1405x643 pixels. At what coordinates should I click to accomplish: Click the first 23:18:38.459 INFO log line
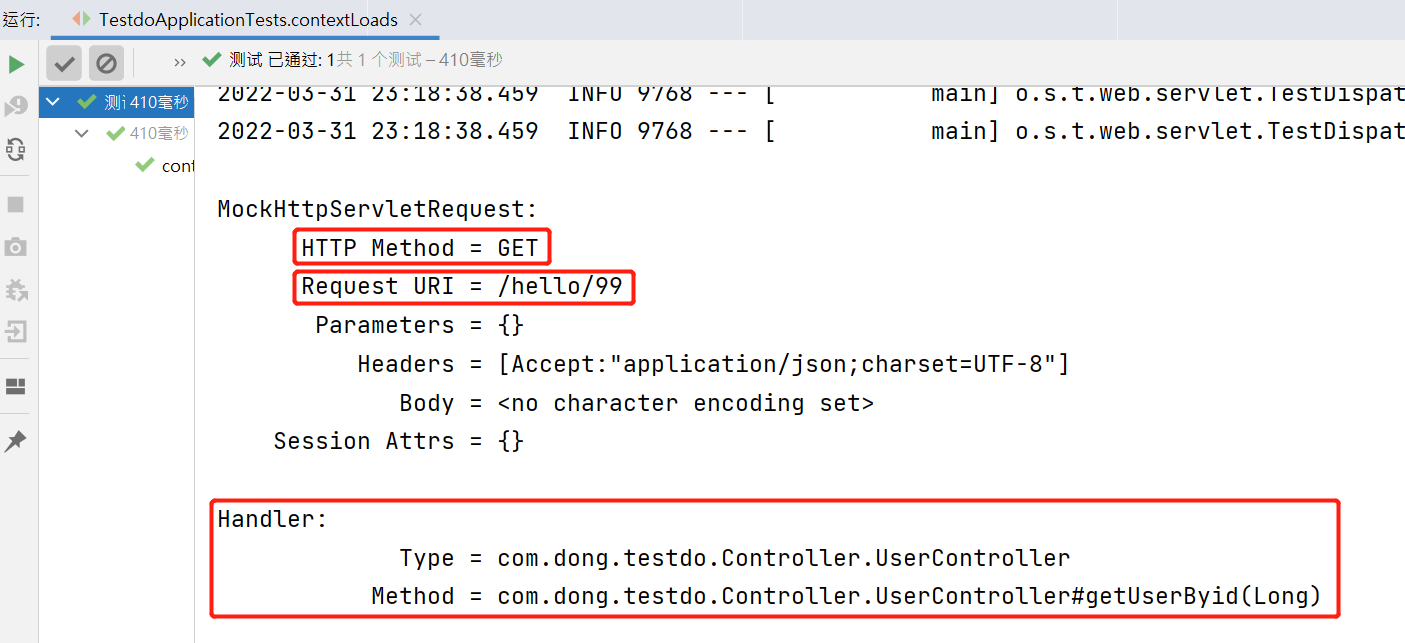(810, 95)
